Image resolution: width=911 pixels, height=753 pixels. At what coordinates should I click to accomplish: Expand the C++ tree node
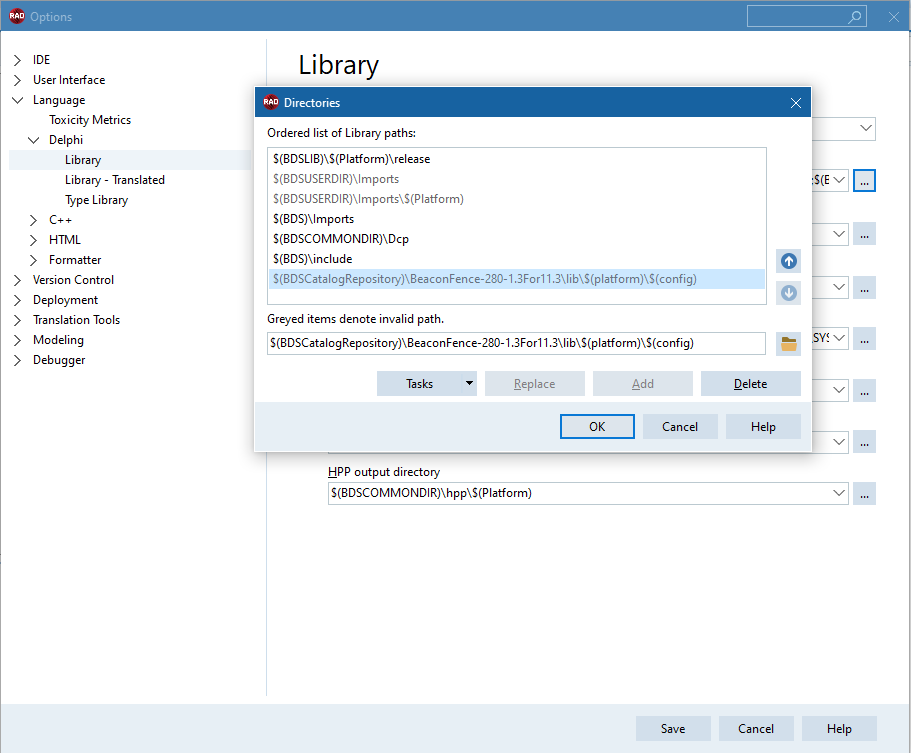pyautogui.click(x=34, y=220)
